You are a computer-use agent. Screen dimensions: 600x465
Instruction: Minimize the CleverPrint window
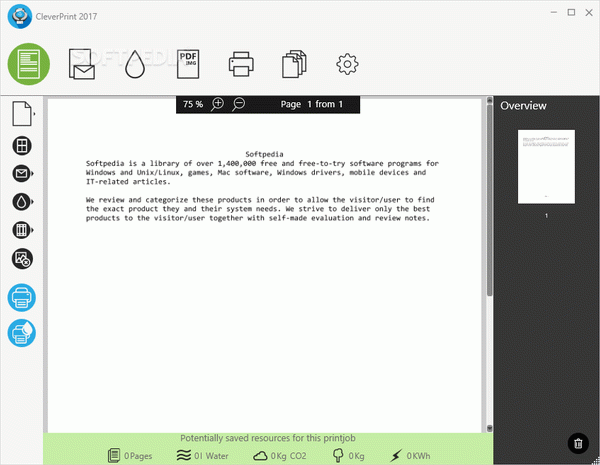pyautogui.click(x=554, y=12)
